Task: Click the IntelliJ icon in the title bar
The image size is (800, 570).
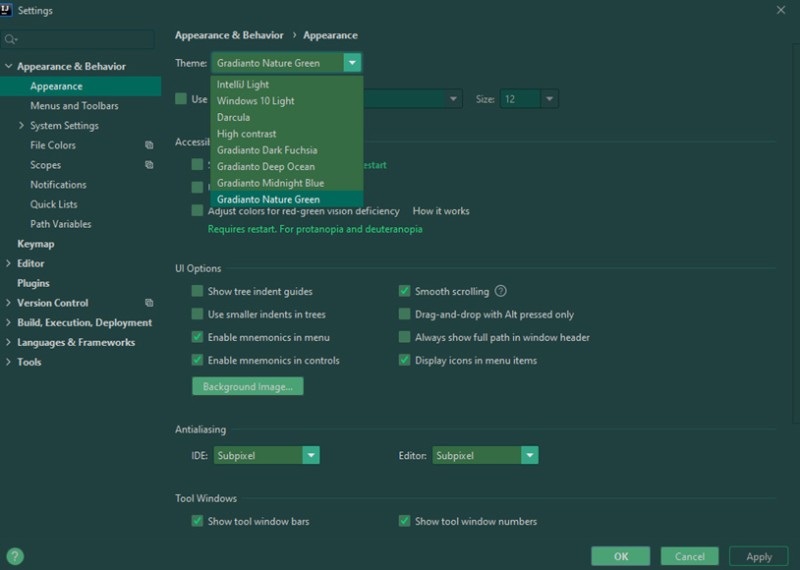Action: point(9,10)
